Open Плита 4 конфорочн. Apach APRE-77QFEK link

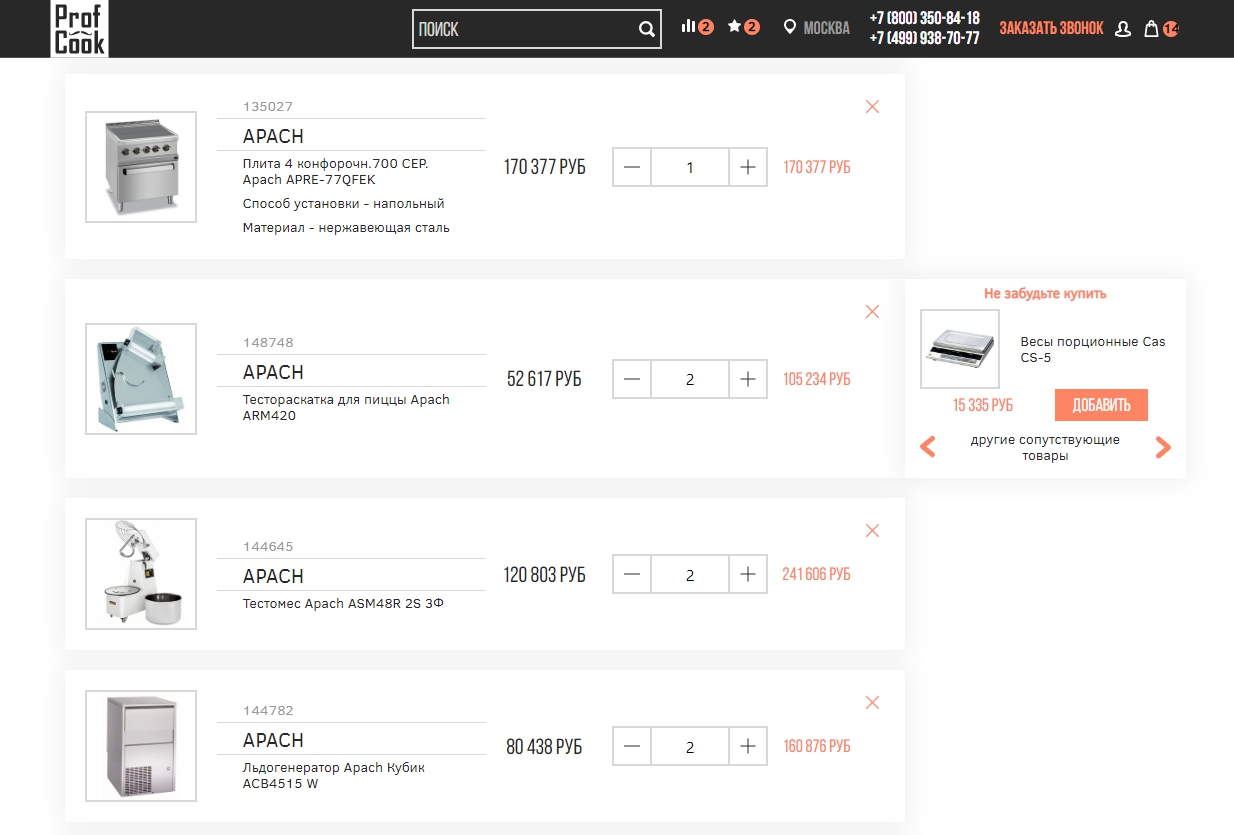(335, 171)
